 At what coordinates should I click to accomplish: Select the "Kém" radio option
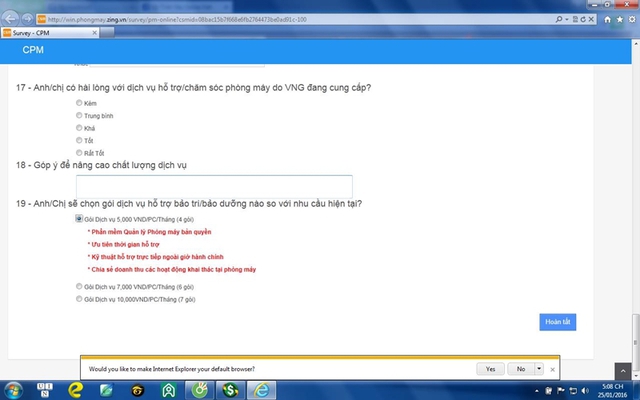79,103
